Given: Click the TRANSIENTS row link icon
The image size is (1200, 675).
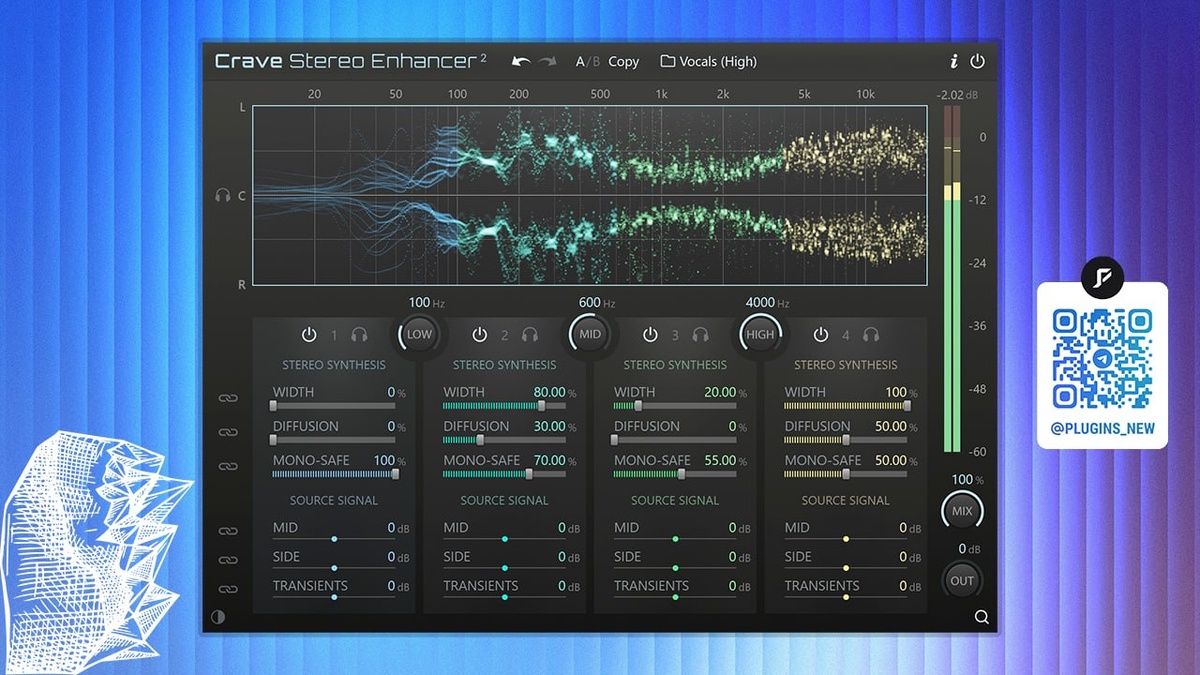Looking at the screenshot, I should pyautogui.click(x=228, y=589).
